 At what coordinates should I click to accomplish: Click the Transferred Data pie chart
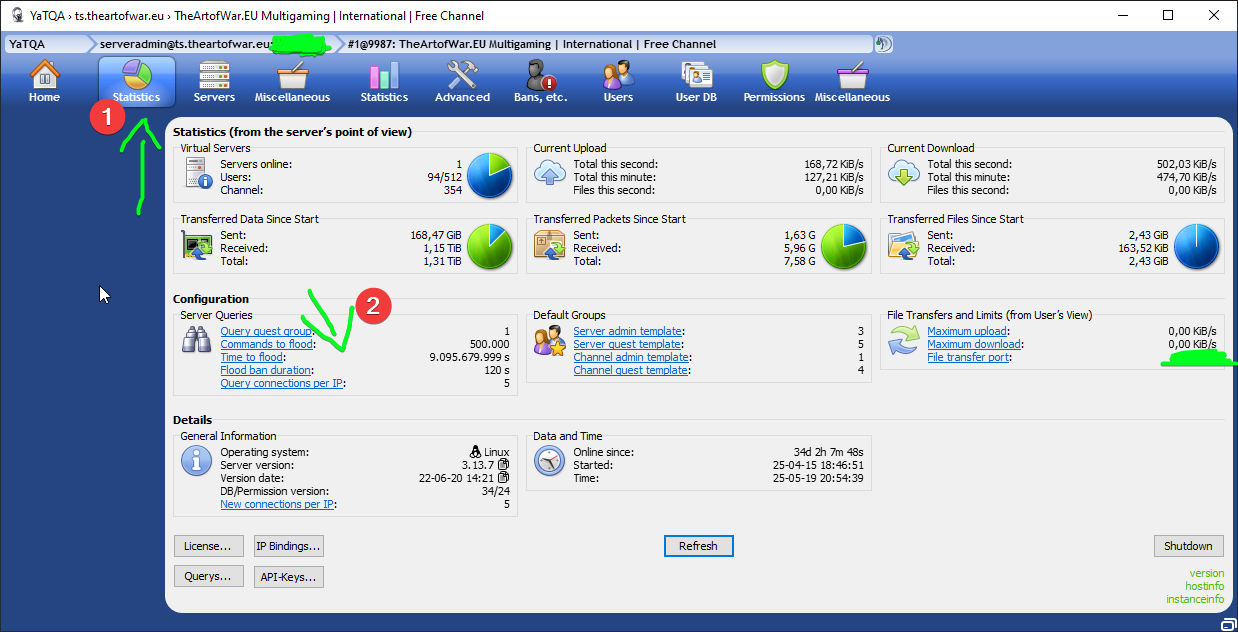pyautogui.click(x=490, y=247)
